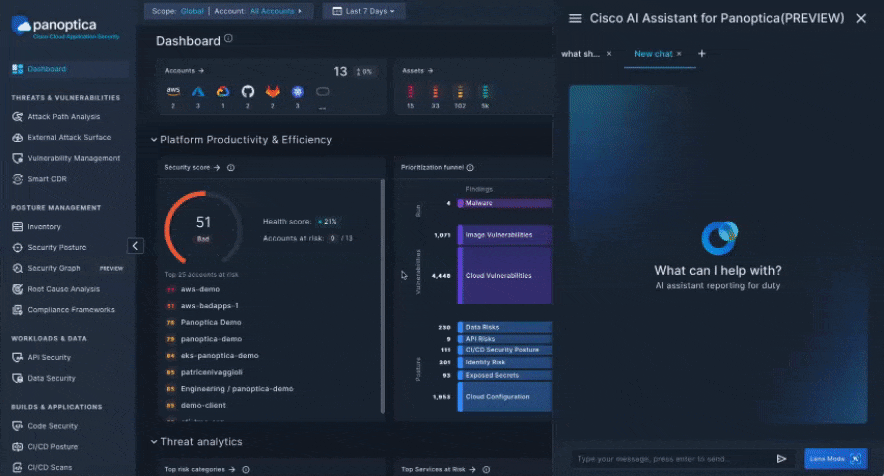Click the Security Posture icon in sidebar

tap(17, 248)
